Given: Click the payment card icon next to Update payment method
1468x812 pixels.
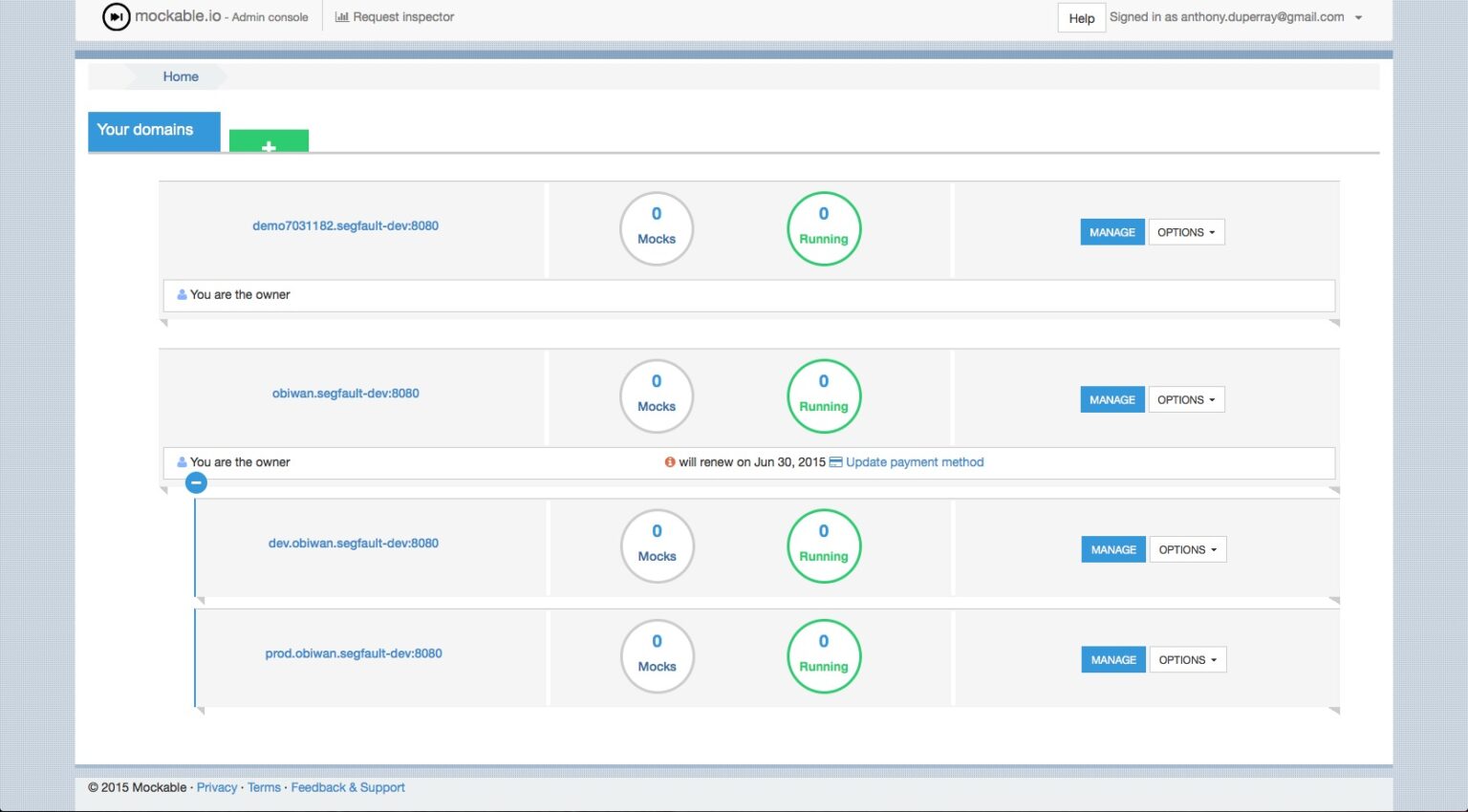Looking at the screenshot, I should click(x=835, y=461).
